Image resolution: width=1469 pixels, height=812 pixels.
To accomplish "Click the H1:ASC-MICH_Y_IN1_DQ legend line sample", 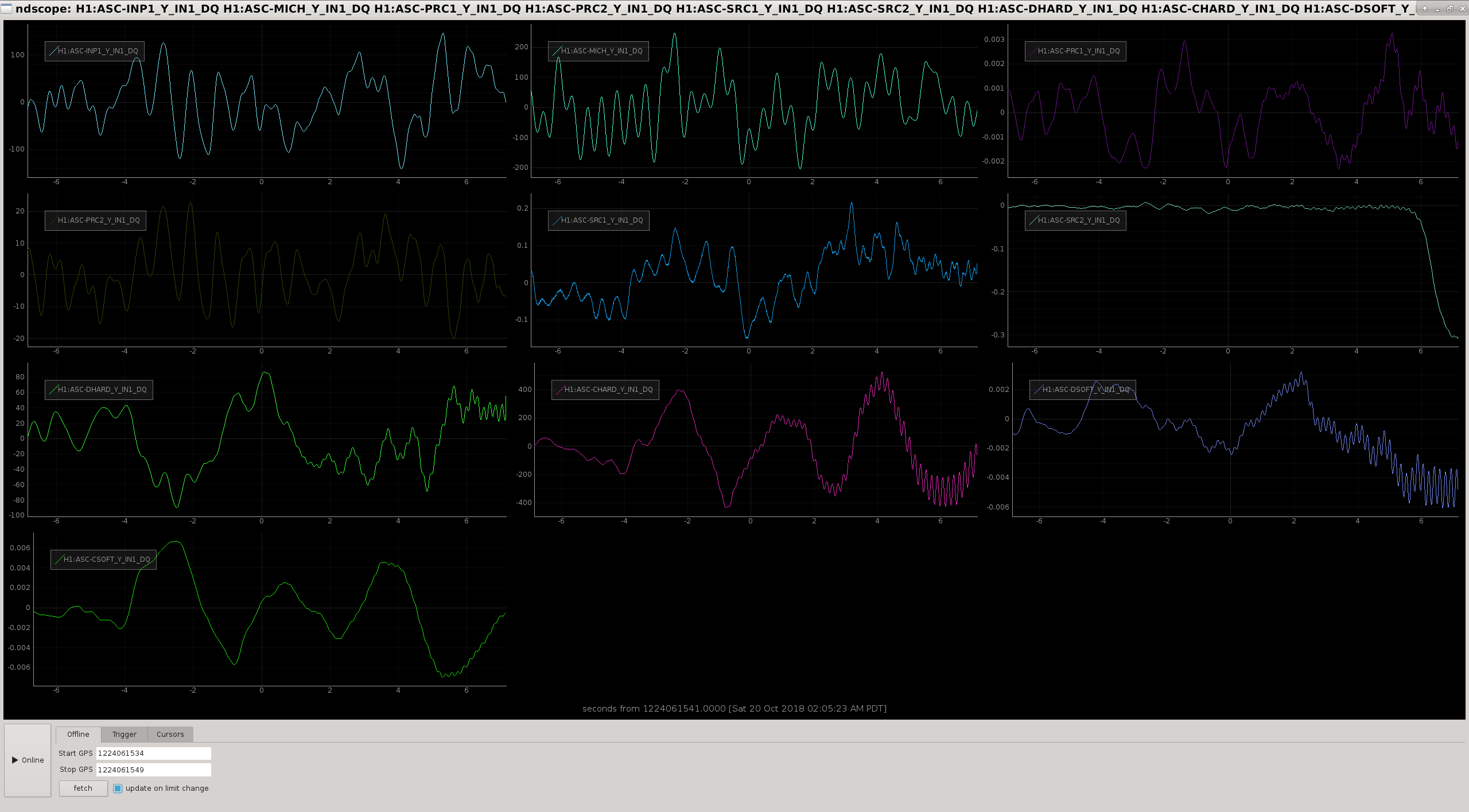I will point(556,51).
